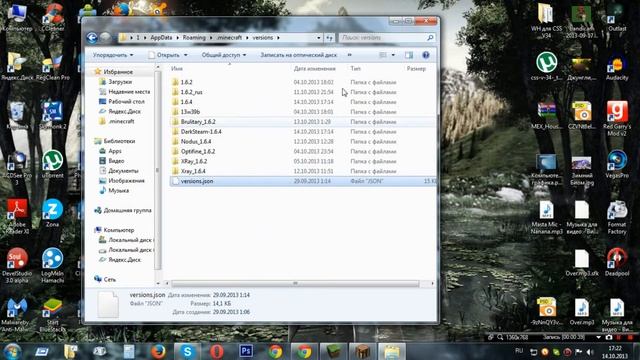Image resolution: width=640 pixels, height=360 pixels.
Task: Sort by the Имя column header
Action: click(177, 69)
